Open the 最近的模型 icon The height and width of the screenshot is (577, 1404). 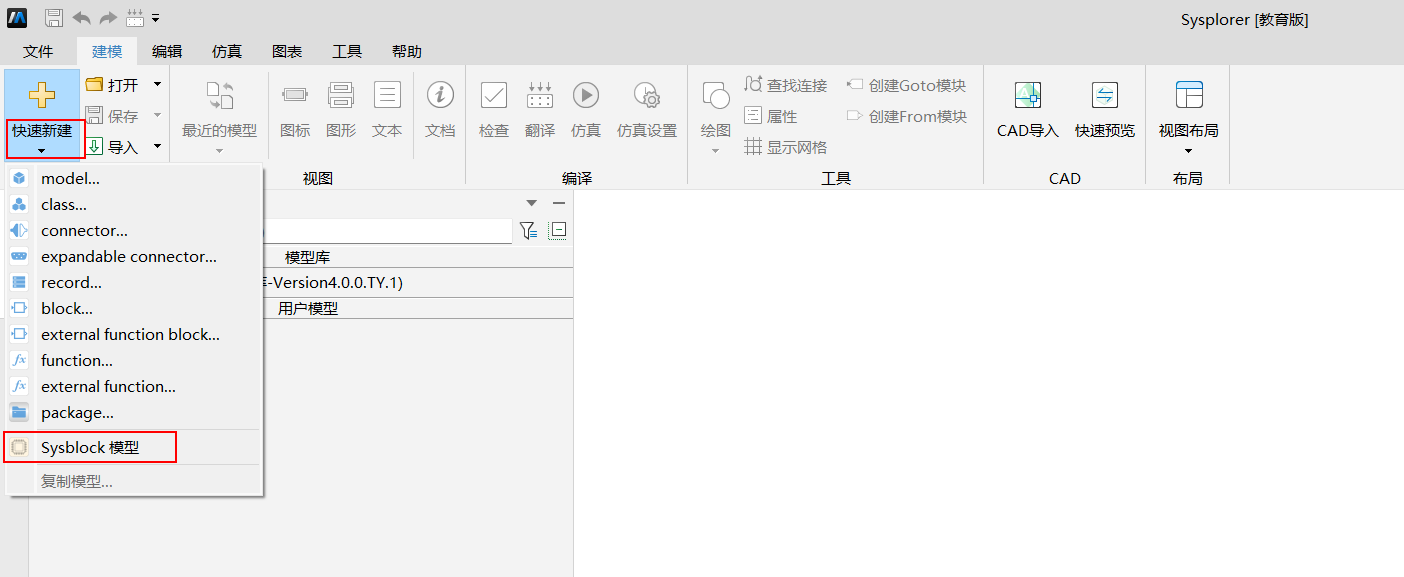click(x=220, y=96)
